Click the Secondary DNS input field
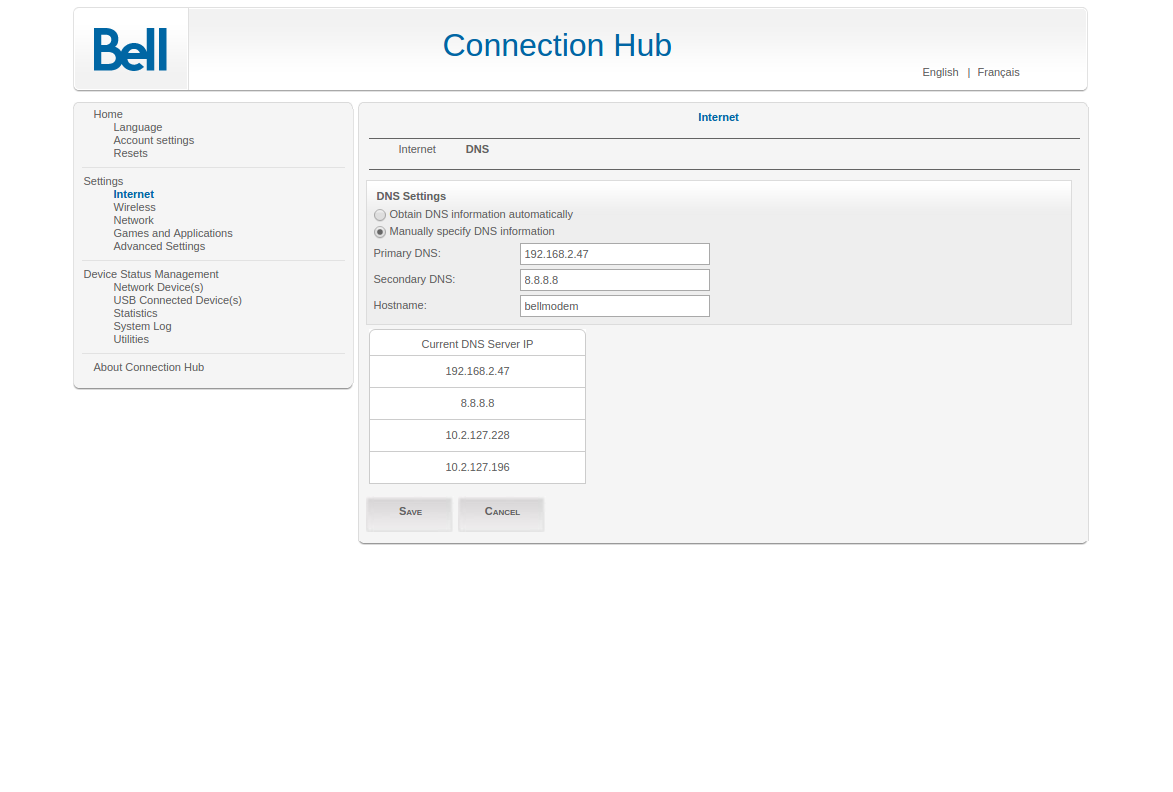1173x792 pixels. coord(614,280)
